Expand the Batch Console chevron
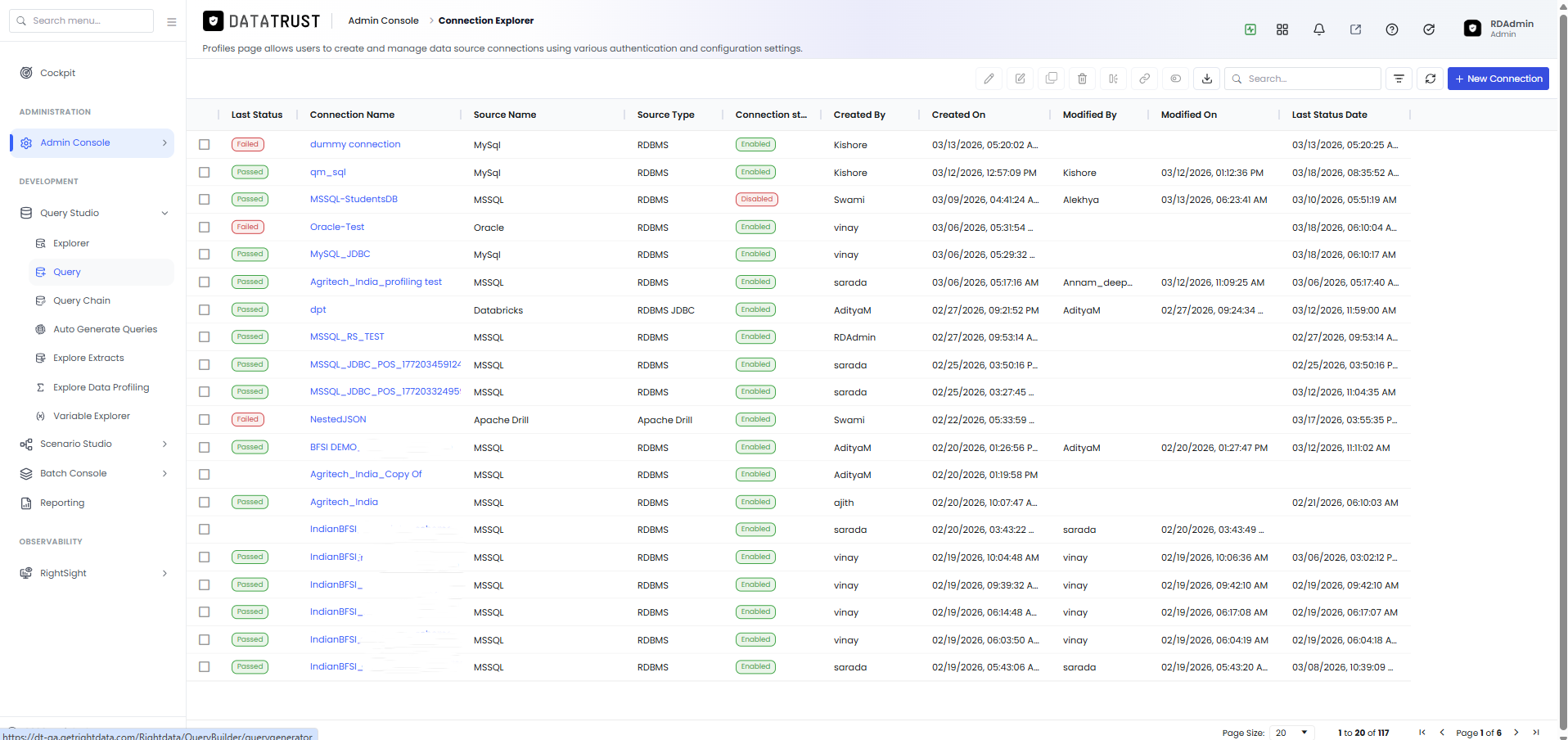Screen dimensions: 1568x740 [164, 474]
